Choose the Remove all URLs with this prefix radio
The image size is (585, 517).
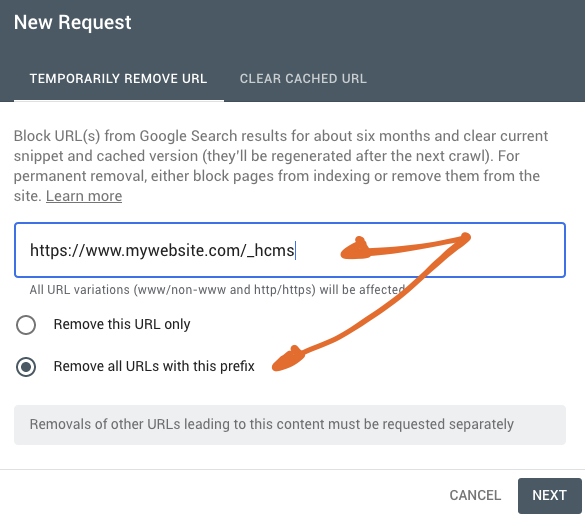point(26,367)
